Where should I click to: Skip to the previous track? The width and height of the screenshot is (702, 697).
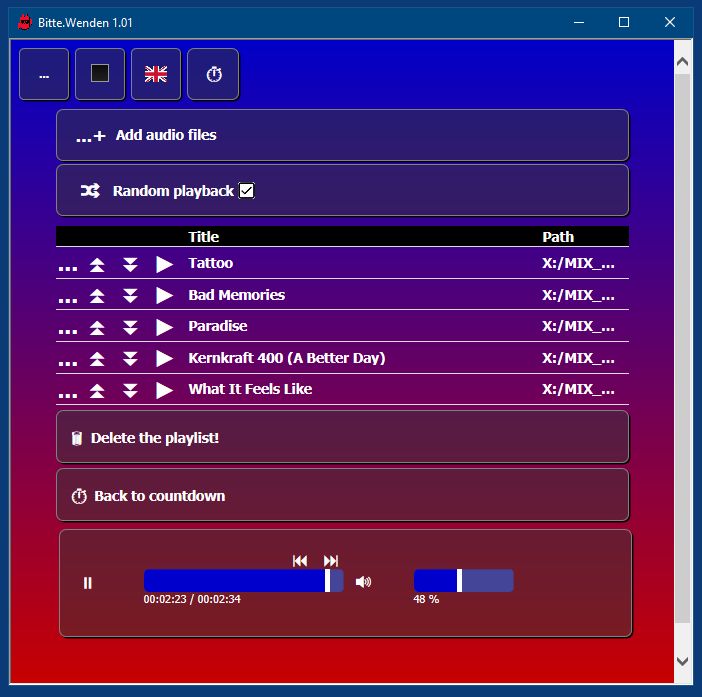(x=300, y=560)
